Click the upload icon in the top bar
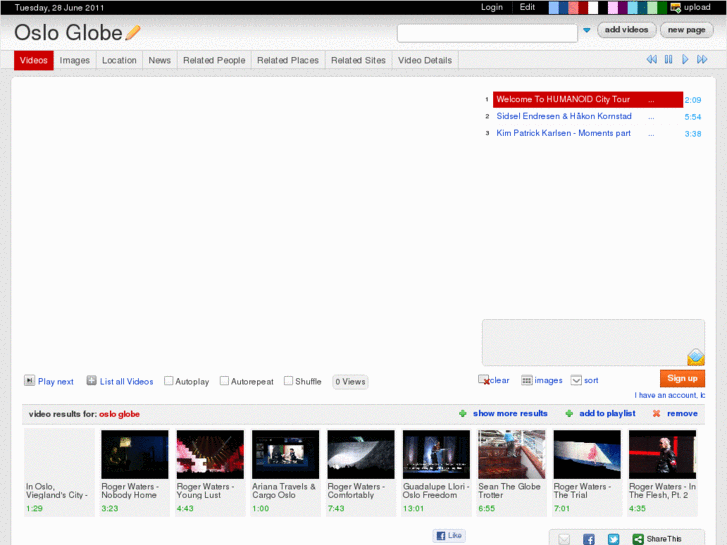Screen dimensions: 727x545 click(x=676, y=7)
